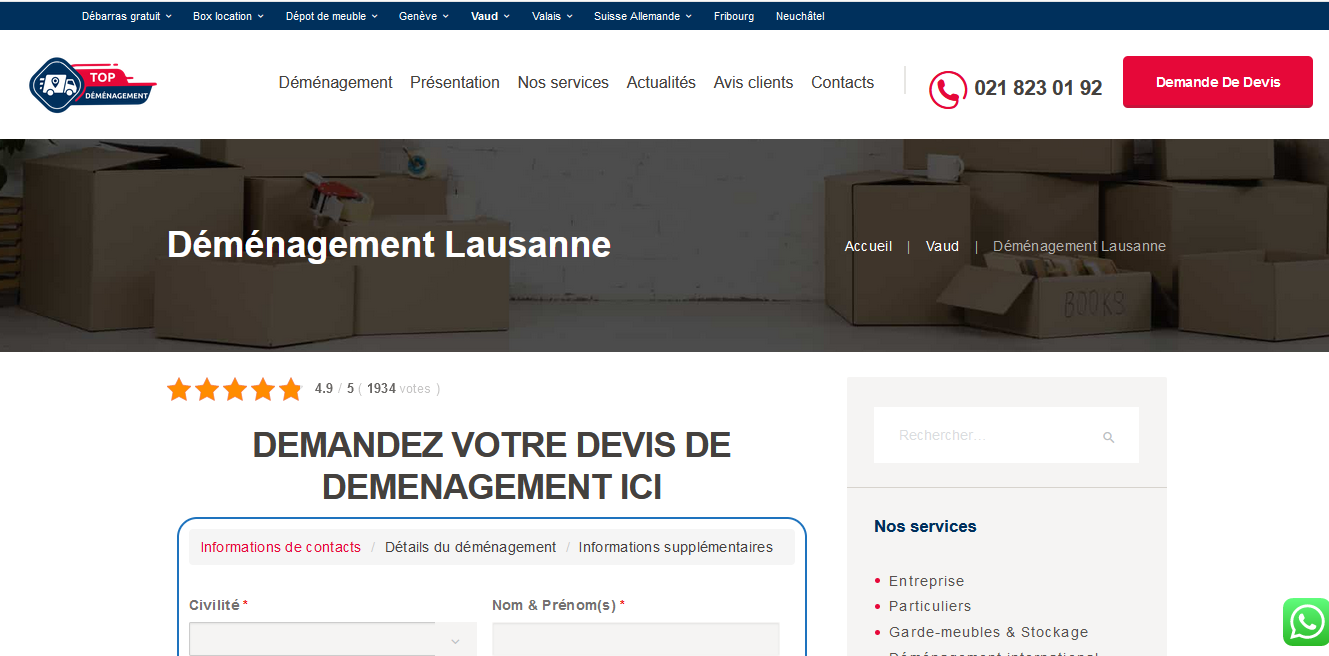Click the fifth rating star
This screenshot has width=1329, height=656.
291,389
